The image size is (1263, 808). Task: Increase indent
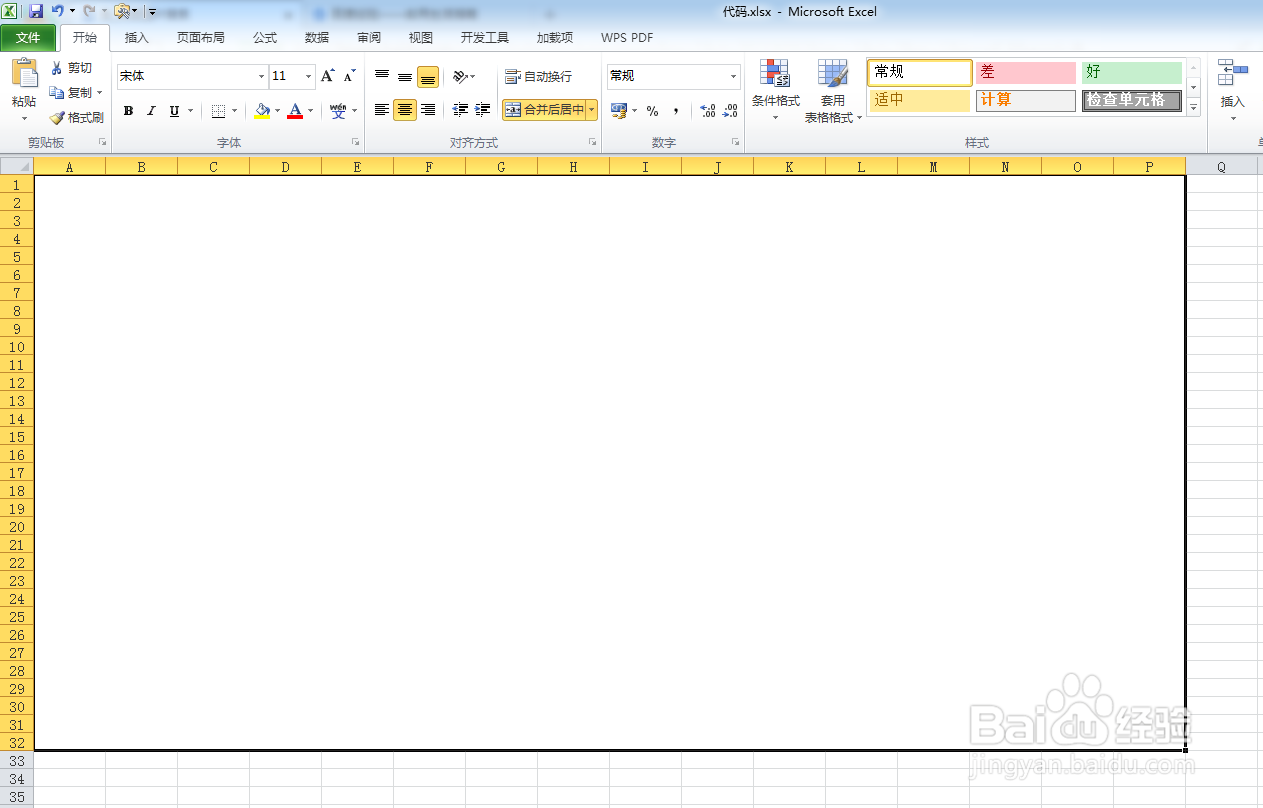pos(483,110)
